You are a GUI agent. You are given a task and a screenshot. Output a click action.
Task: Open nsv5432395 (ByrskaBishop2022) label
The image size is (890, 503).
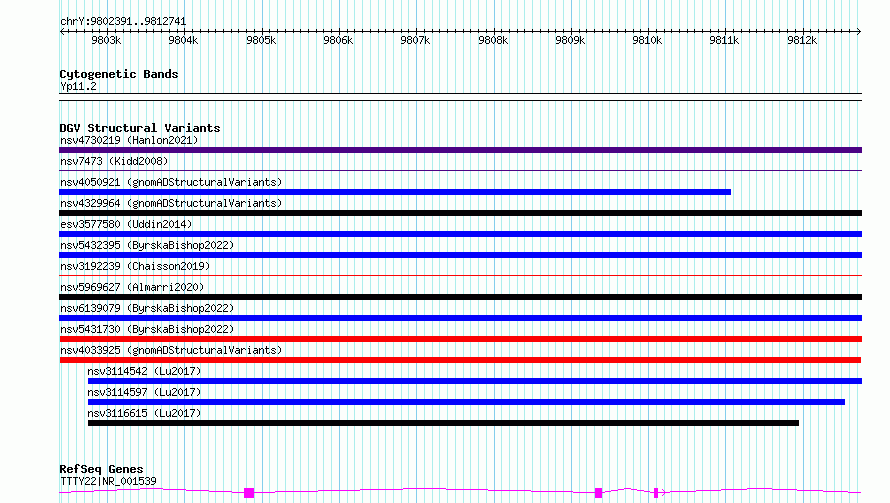[x=147, y=245]
